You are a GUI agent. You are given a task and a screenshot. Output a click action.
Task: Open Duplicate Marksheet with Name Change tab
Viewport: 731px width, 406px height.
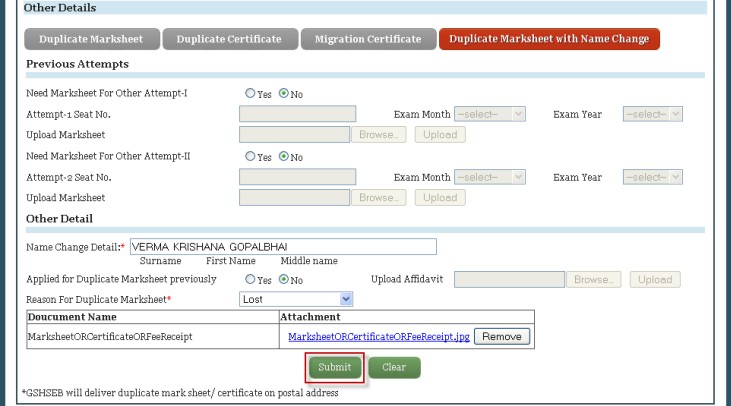(x=549, y=39)
